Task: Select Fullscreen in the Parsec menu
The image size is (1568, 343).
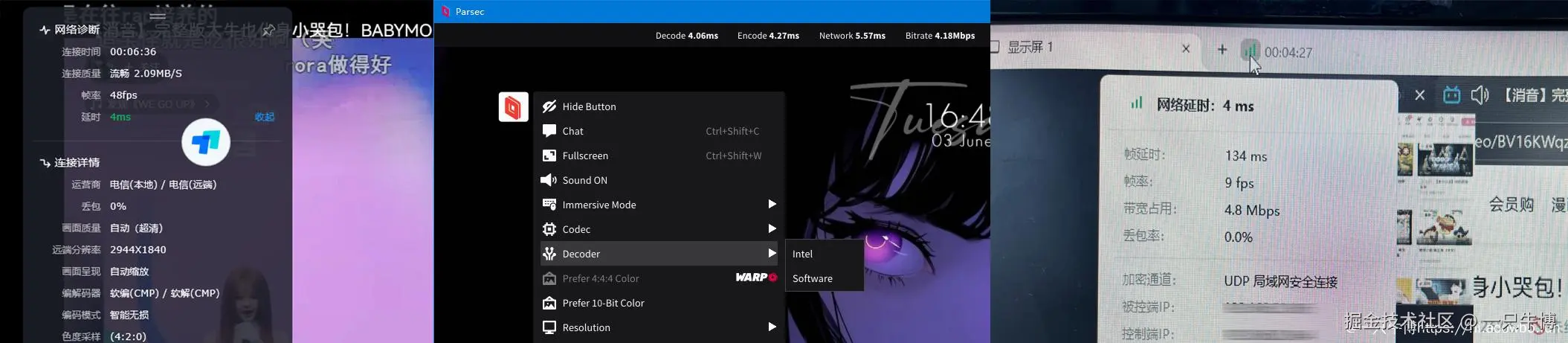Action: (659, 156)
